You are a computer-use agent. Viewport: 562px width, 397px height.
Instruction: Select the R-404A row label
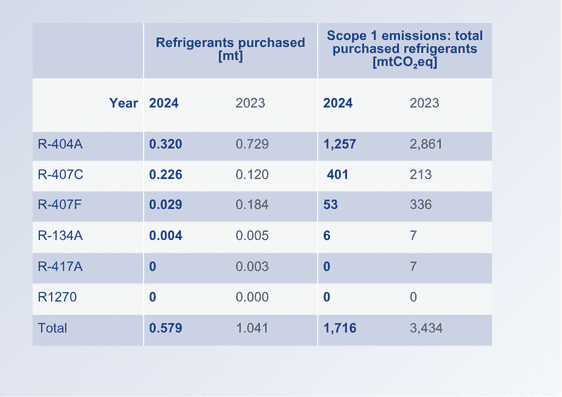[x=60, y=144]
